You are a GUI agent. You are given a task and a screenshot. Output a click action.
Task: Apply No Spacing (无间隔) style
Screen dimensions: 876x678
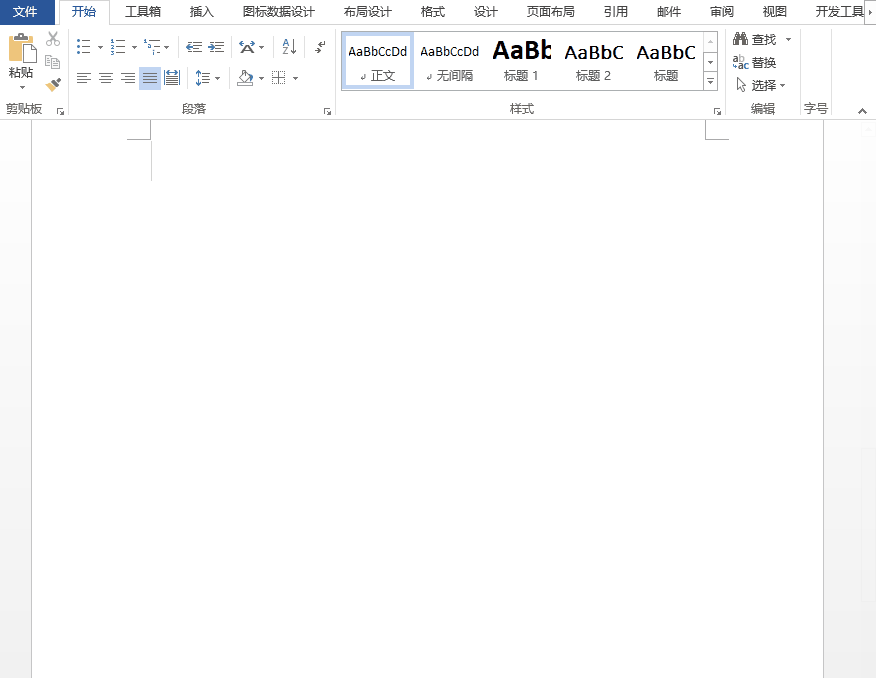[450, 61]
